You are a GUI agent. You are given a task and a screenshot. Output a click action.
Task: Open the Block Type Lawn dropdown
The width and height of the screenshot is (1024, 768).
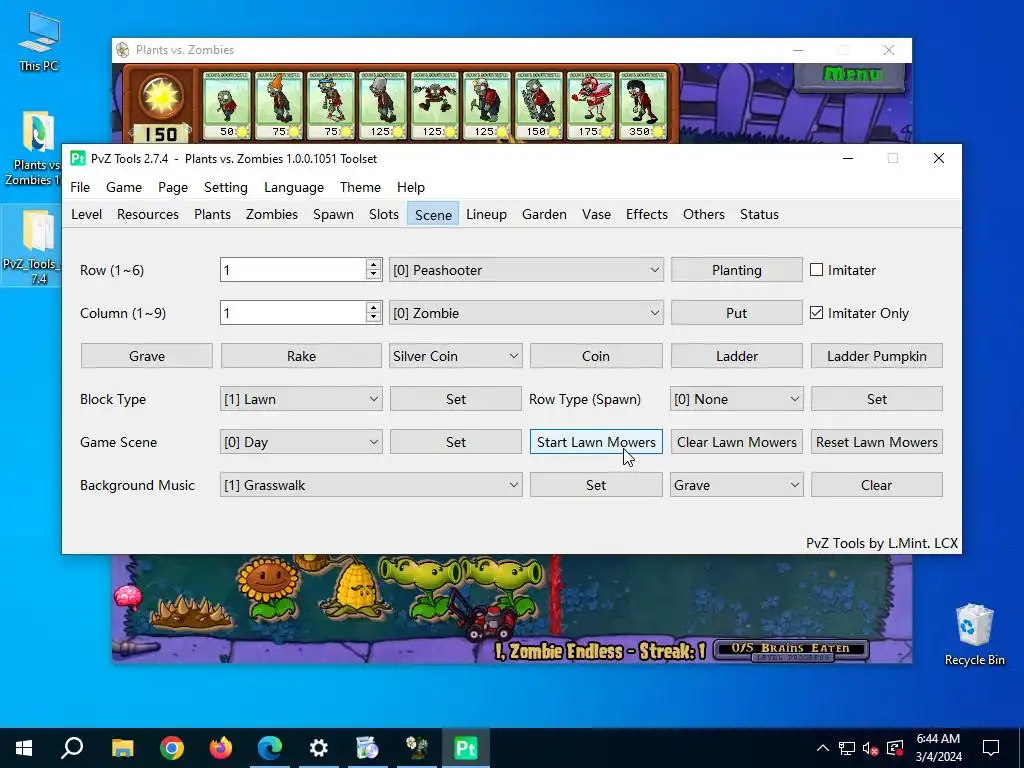click(301, 399)
